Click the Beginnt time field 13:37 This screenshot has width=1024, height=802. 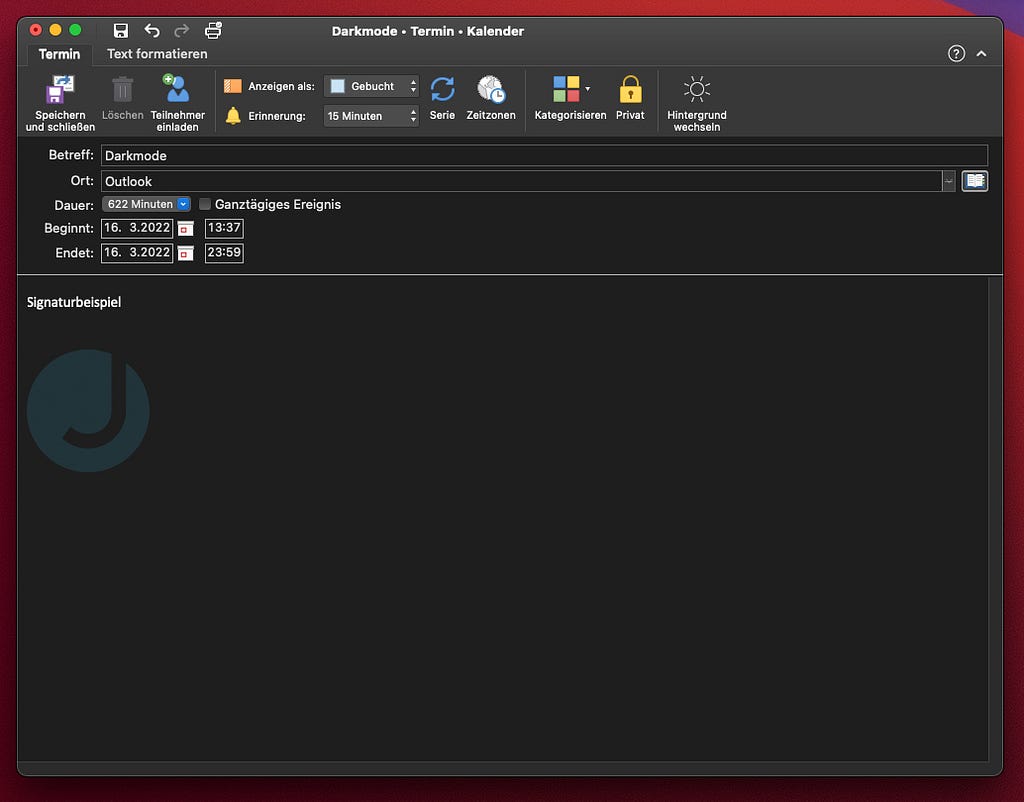[x=224, y=228]
